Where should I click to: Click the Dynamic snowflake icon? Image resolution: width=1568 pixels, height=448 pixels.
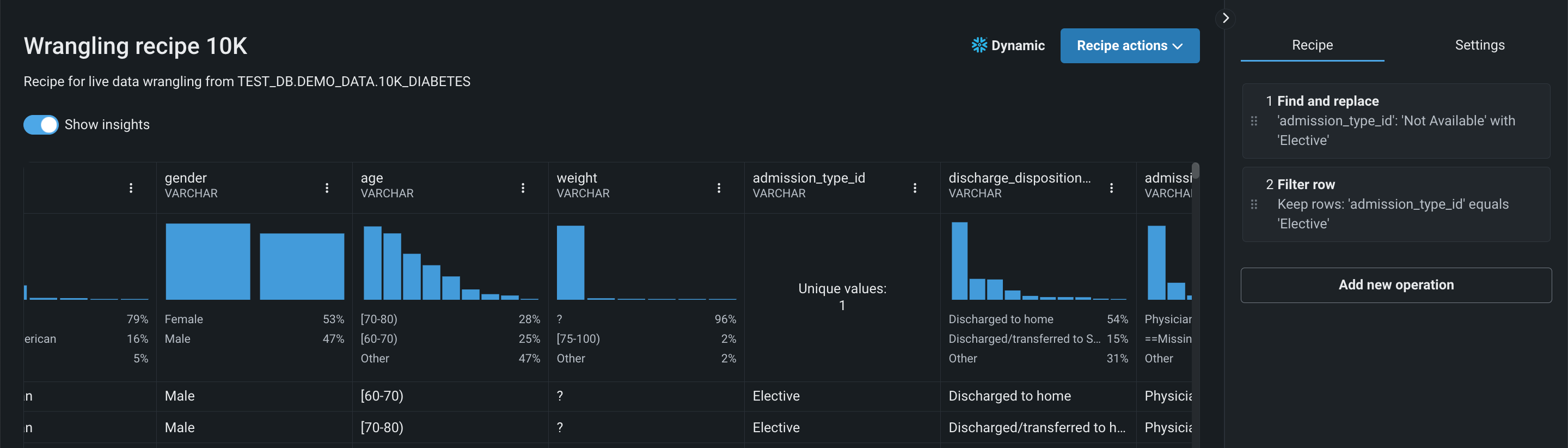(x=979, y=45)
